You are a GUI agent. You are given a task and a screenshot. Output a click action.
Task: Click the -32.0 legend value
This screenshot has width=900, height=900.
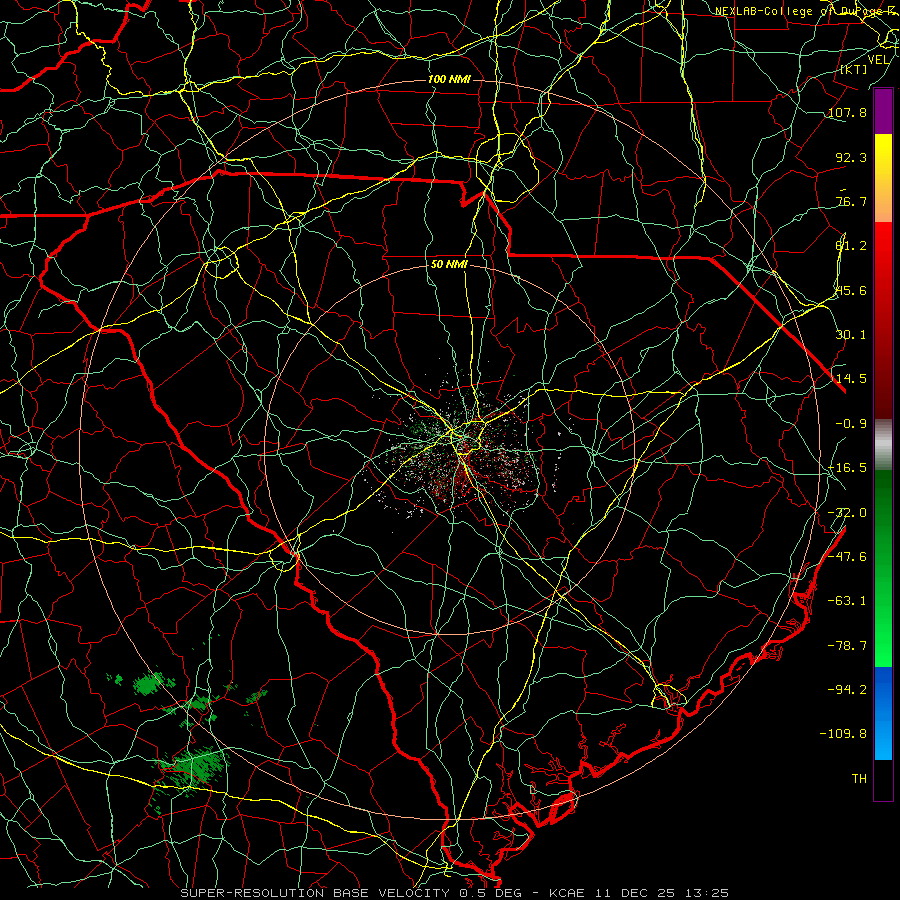[x=847, y=513]
